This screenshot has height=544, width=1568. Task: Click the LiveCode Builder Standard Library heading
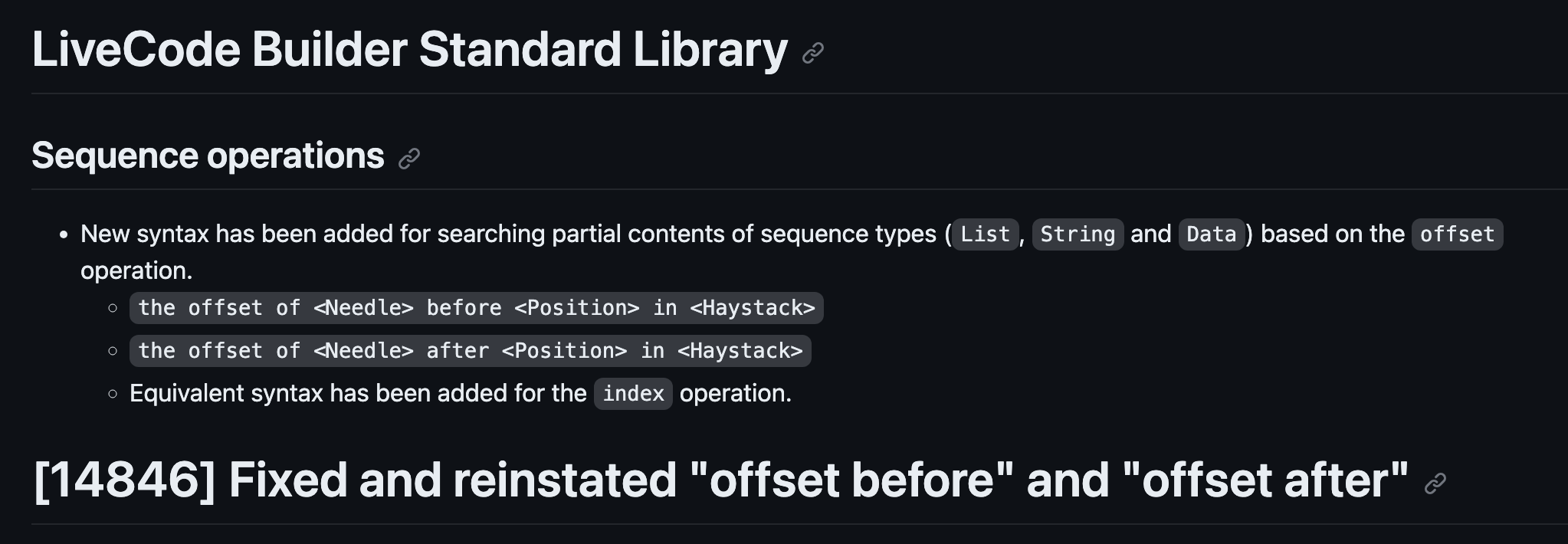409,50
